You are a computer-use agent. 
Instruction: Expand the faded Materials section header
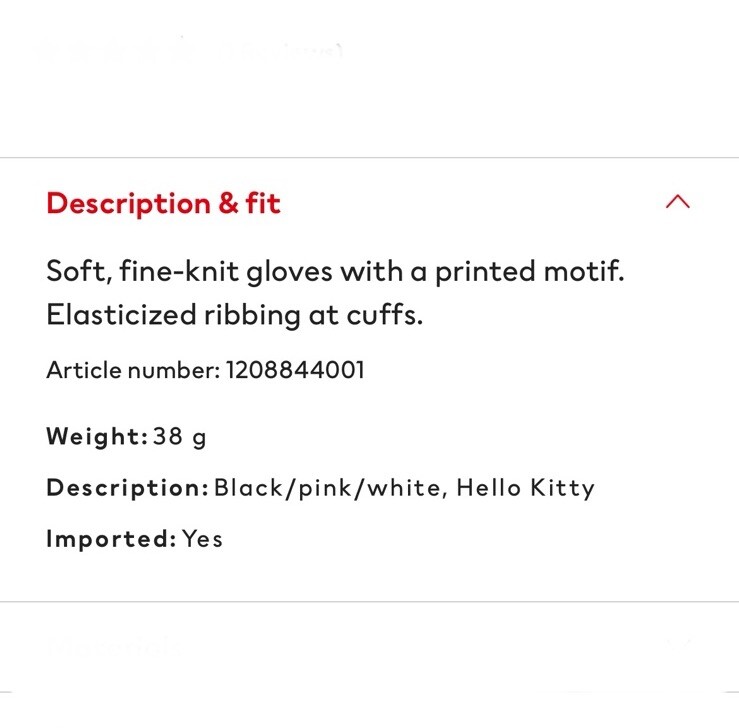[115, 646]
